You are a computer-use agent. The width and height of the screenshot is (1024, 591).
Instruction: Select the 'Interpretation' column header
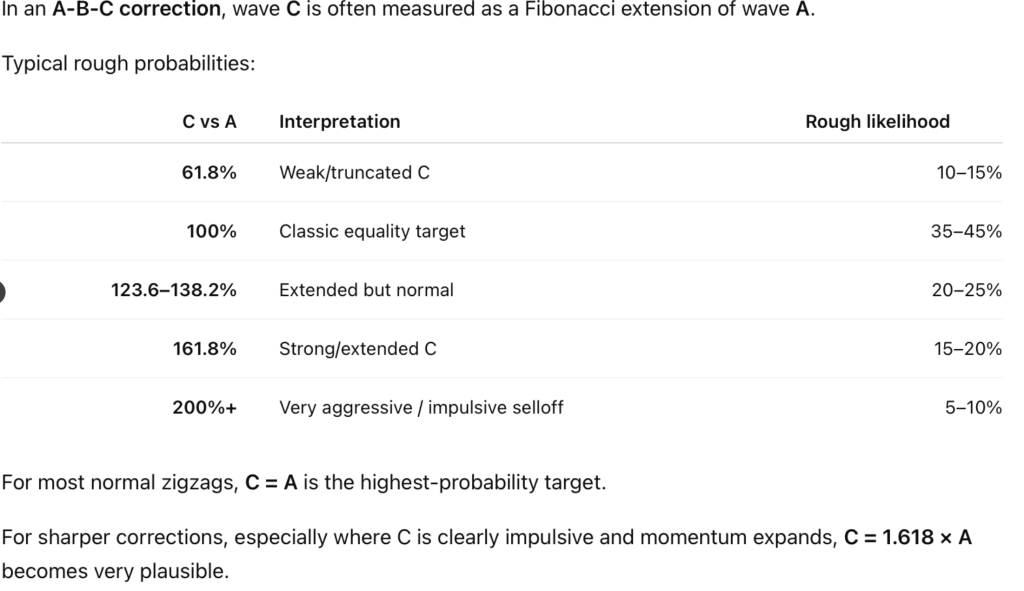pos(340,122)
